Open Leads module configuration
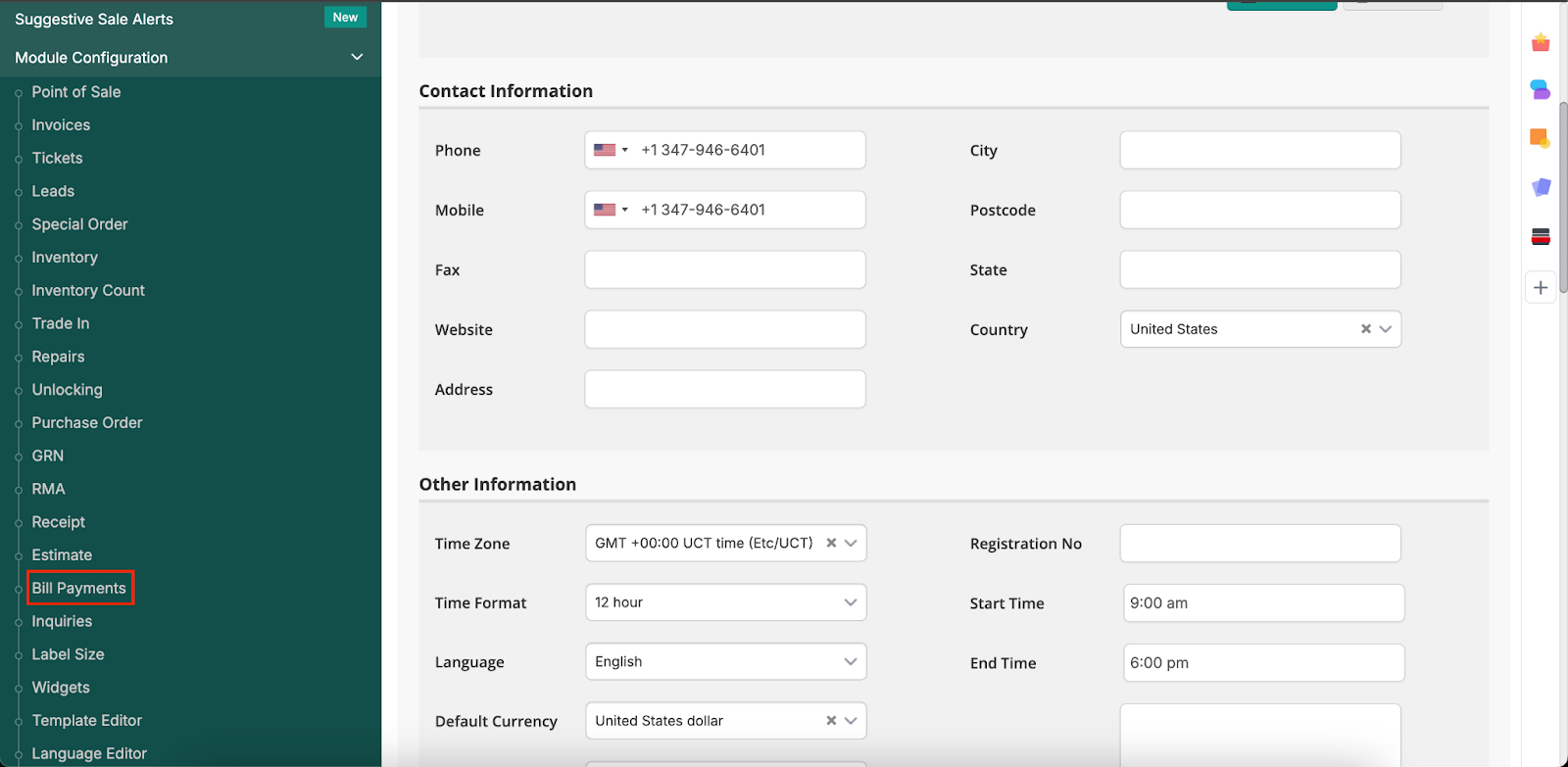Screen dimensions: 1568x767 pos(53,191)
